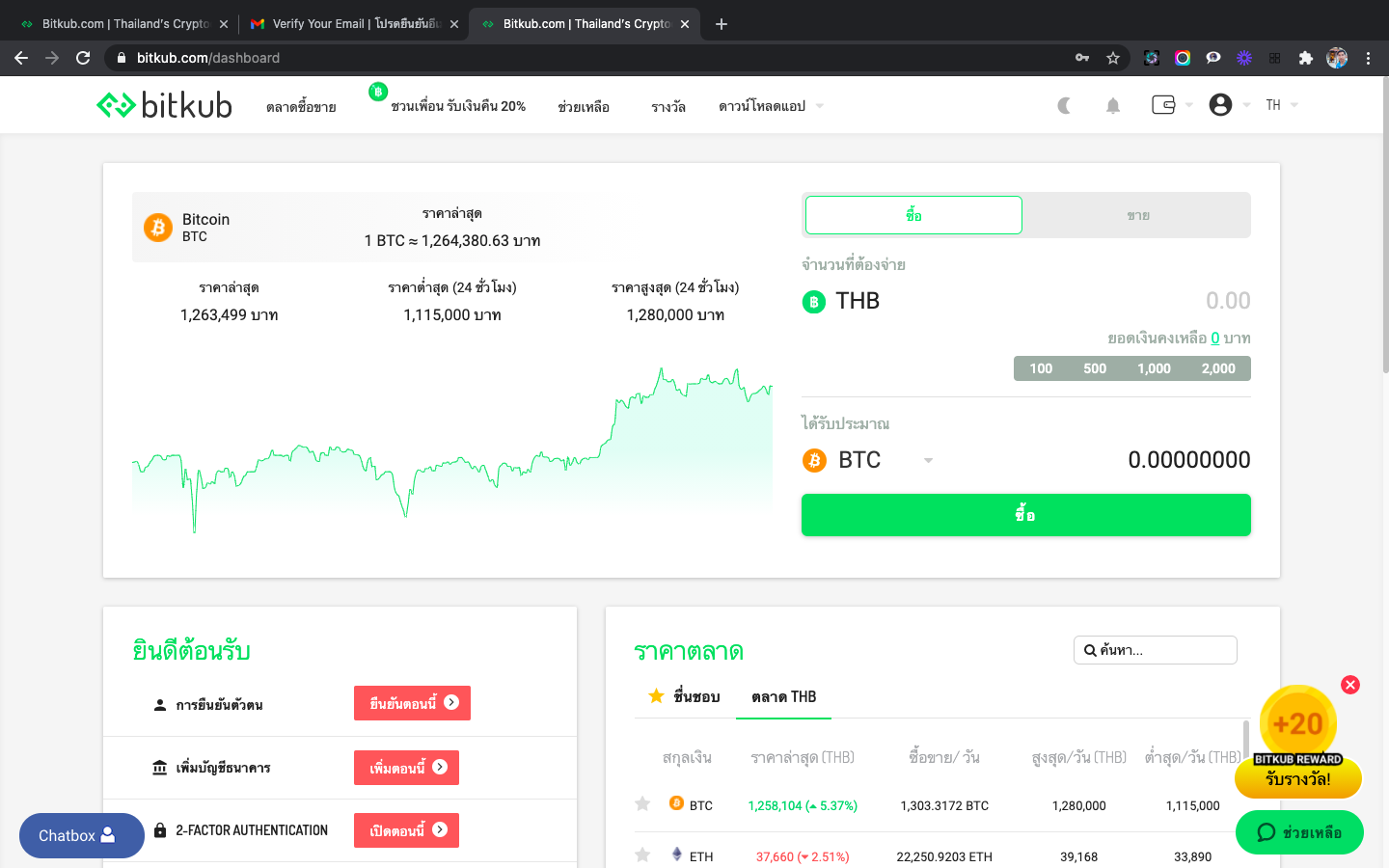Click the saved password key icon

(1082, 58)
